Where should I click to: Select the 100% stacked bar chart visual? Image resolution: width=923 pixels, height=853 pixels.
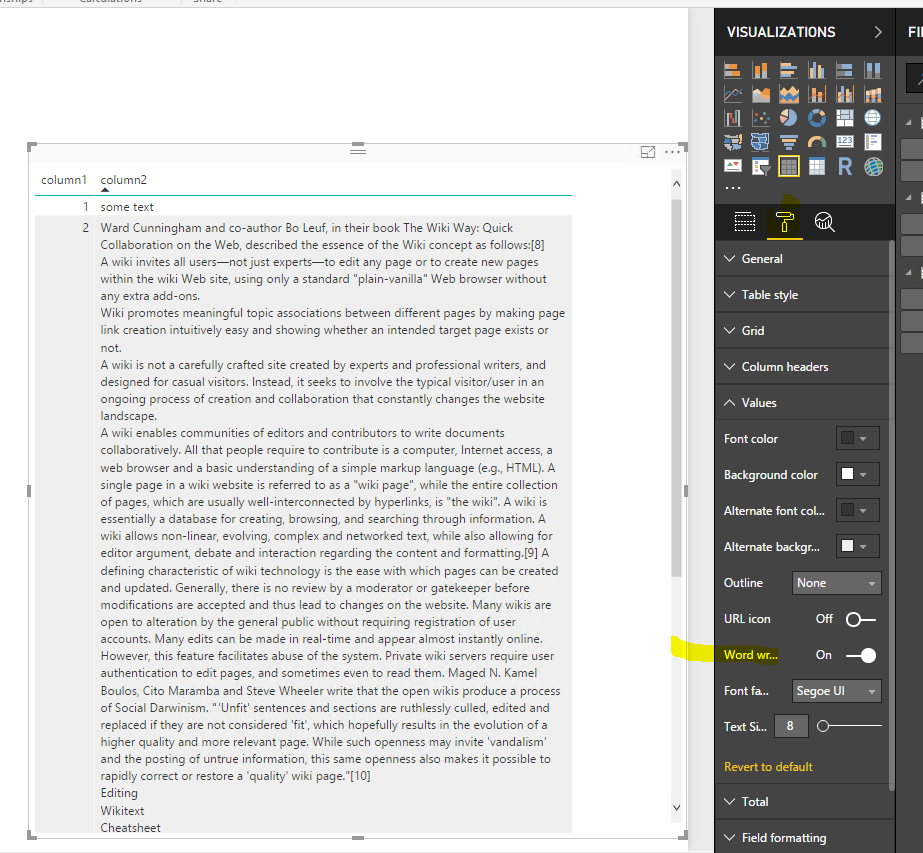pyautogui.click(x=845, y=71)
